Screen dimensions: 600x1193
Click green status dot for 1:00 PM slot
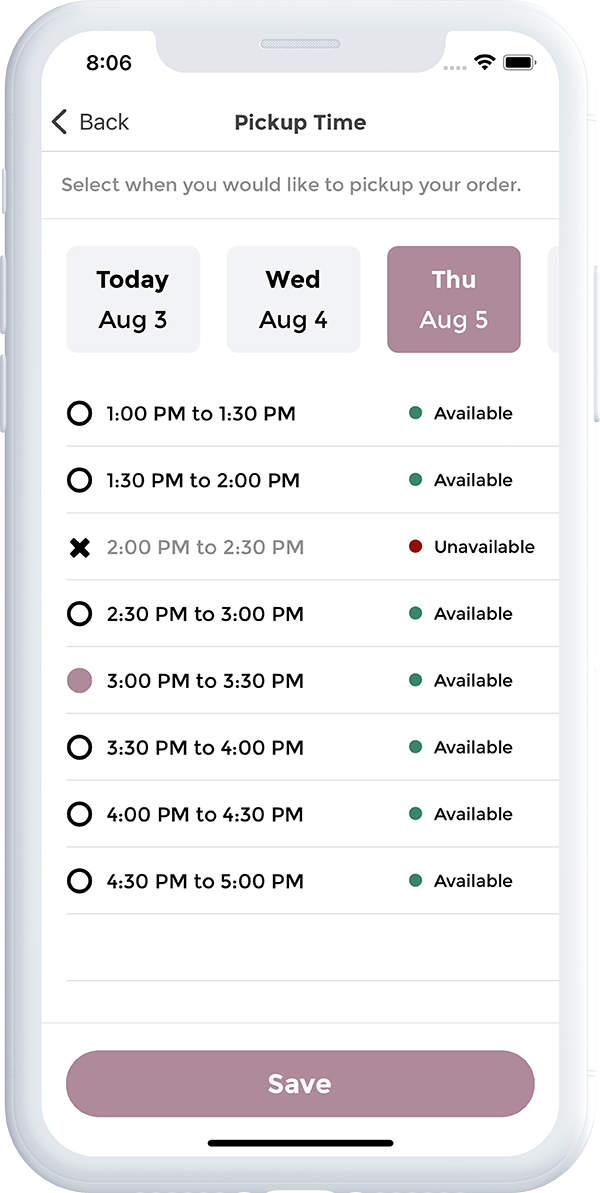[x=415, y=413]
